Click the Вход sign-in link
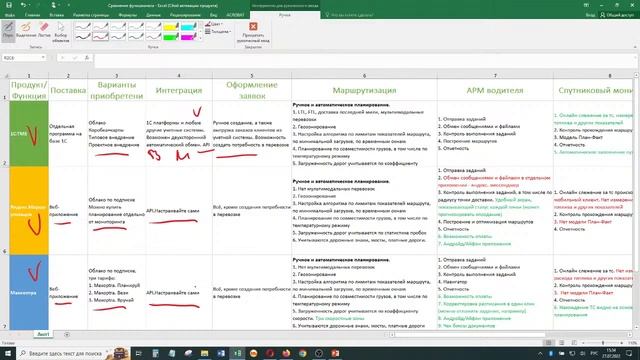 click(590, 15)
